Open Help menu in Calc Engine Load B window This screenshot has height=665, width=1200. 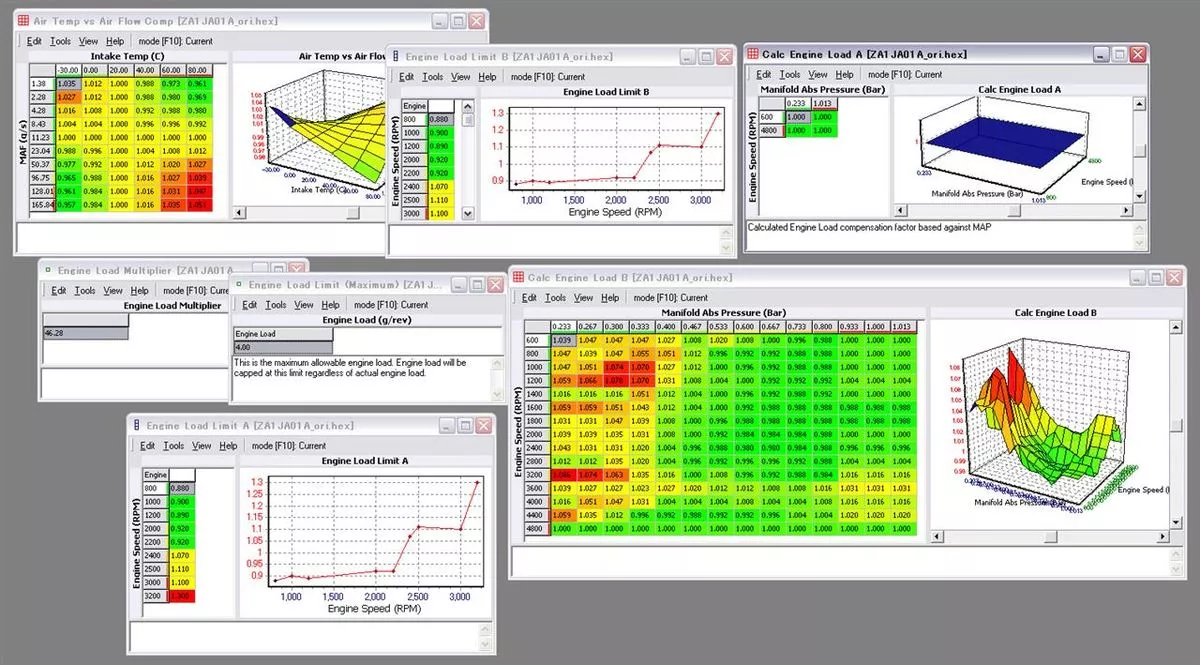pyautogui.click(x=610, y=297)
